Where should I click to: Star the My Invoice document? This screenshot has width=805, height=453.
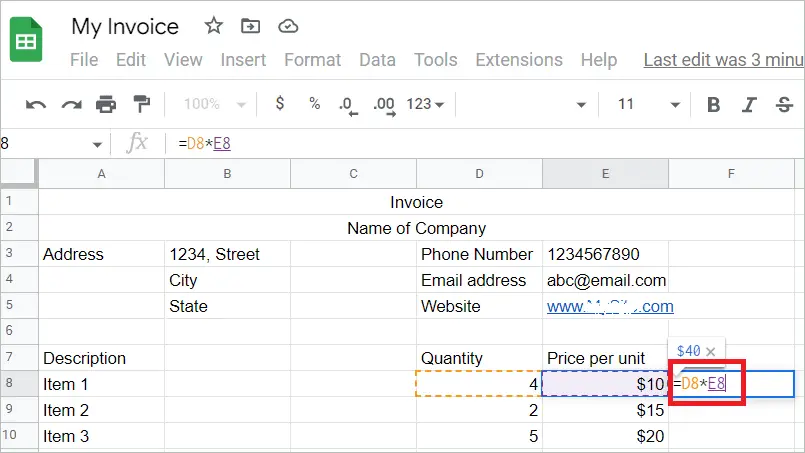pyautogui.click(x=214, y=26)
